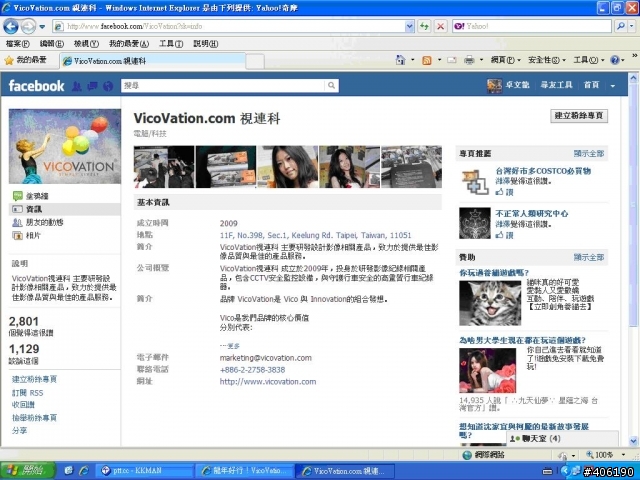Screen dimensions: 640x480
Task: Open the 朋友的動態 sidebar item
Action: [x=38, y=222]
